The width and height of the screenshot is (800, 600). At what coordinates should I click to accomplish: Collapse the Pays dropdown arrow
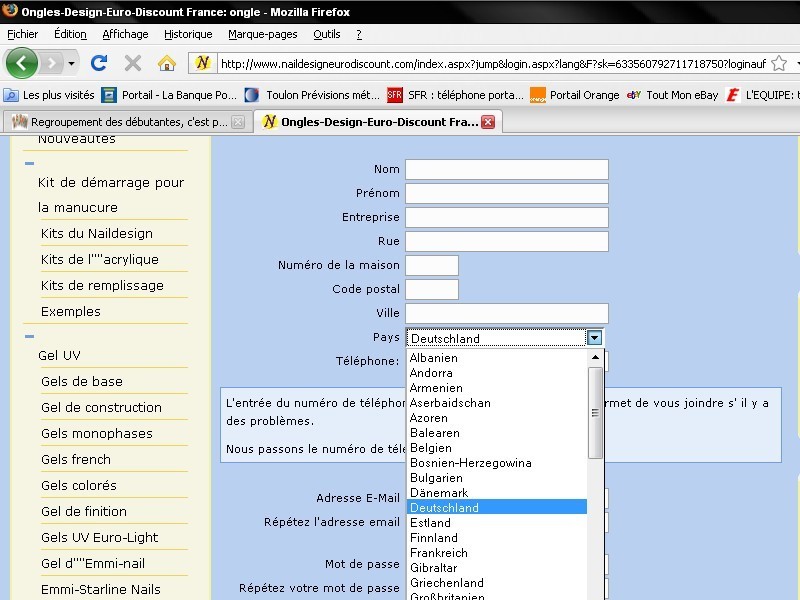595,338
